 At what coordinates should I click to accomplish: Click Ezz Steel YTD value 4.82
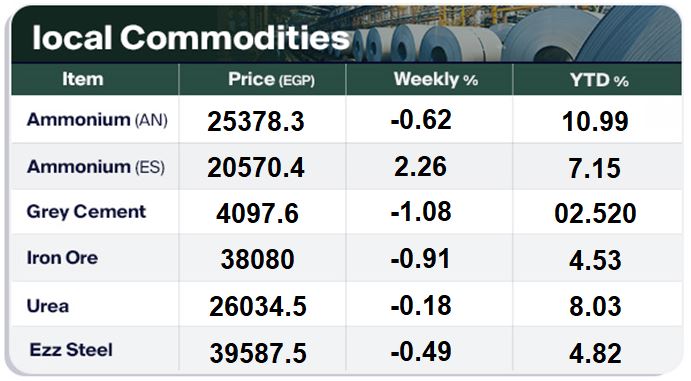595,353
